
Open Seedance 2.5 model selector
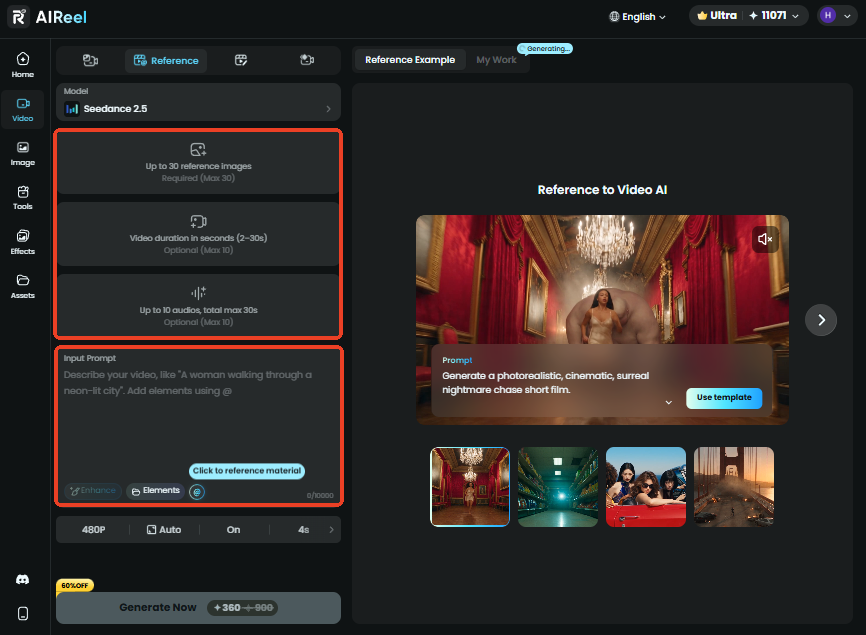pyautogui.click(x=198, y=102)
